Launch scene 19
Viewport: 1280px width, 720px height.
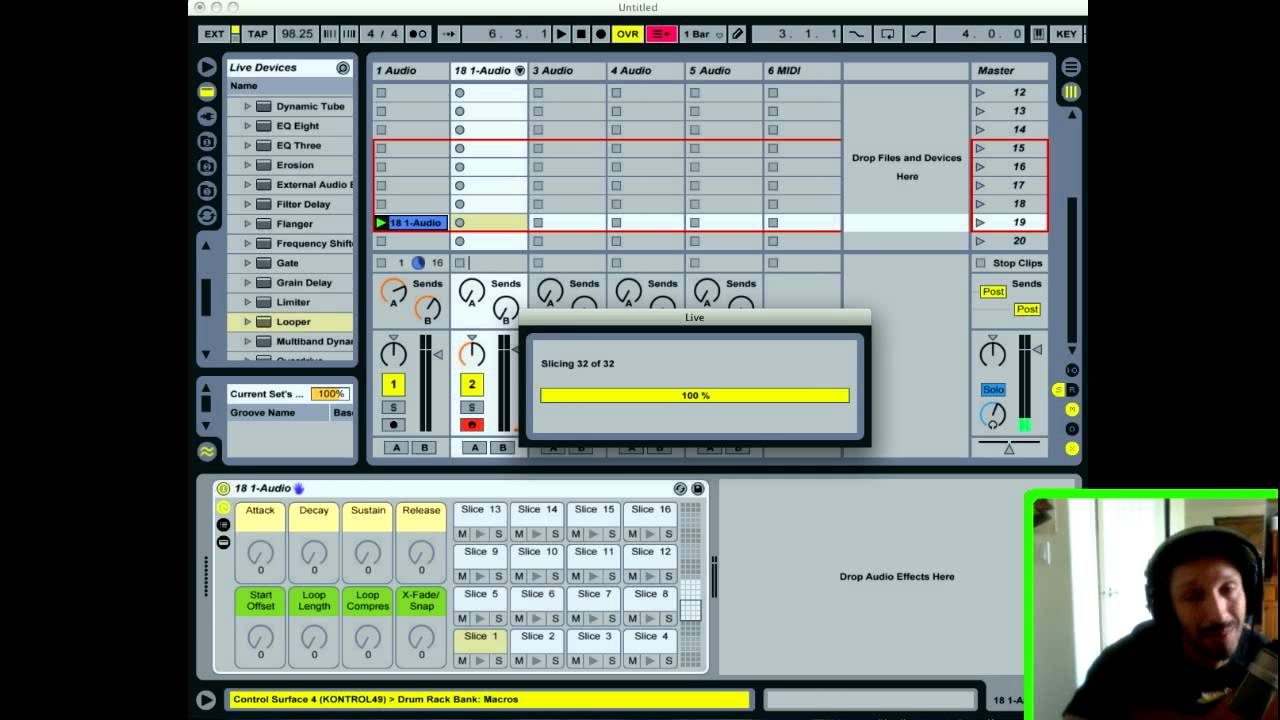click(x=981, y=223)
